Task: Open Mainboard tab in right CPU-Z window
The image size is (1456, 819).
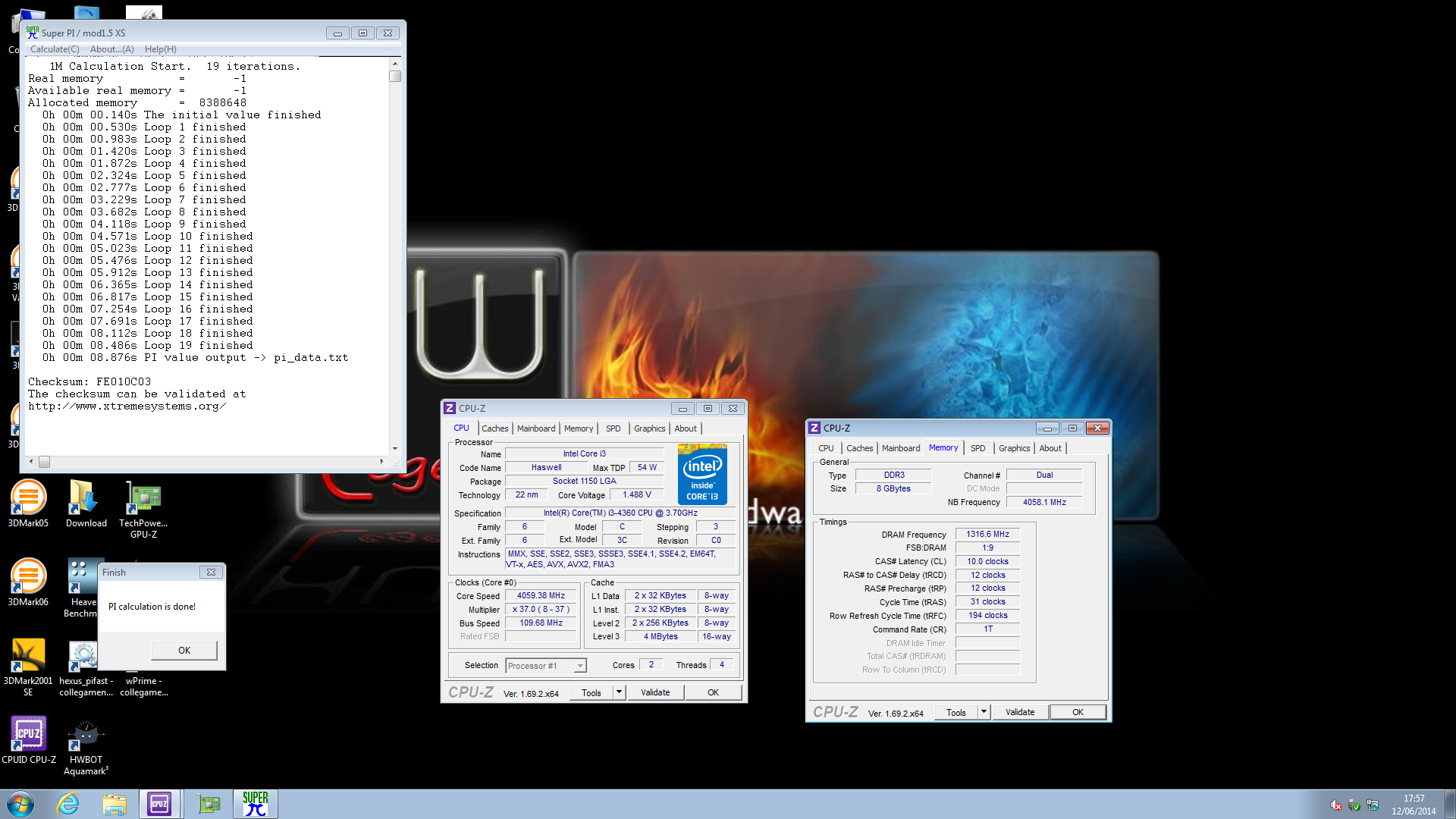Action: [901, 448]
